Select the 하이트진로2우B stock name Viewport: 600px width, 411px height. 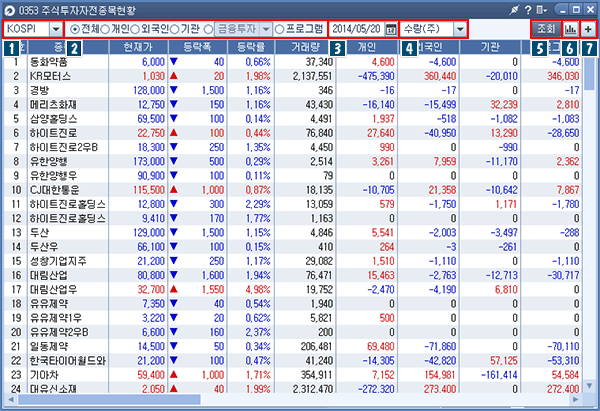click(64, 147)
